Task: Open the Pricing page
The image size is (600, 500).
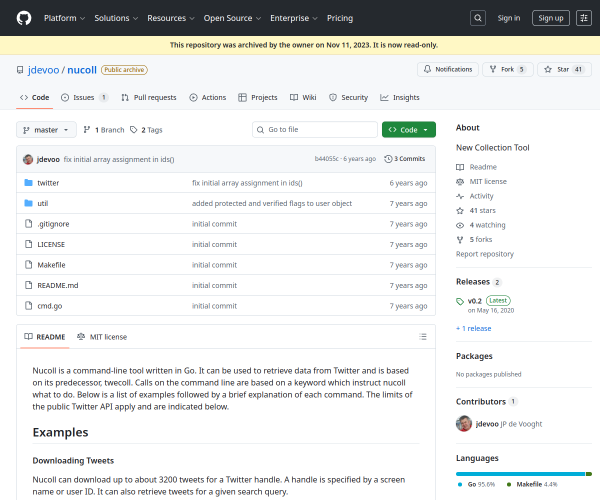Action: pos(340,18)
